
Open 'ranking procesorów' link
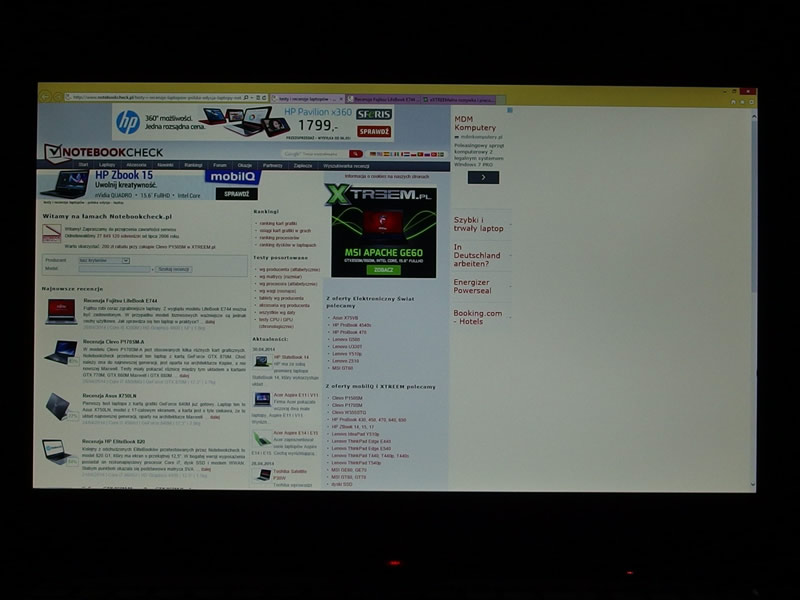click(x=279, y=238)
